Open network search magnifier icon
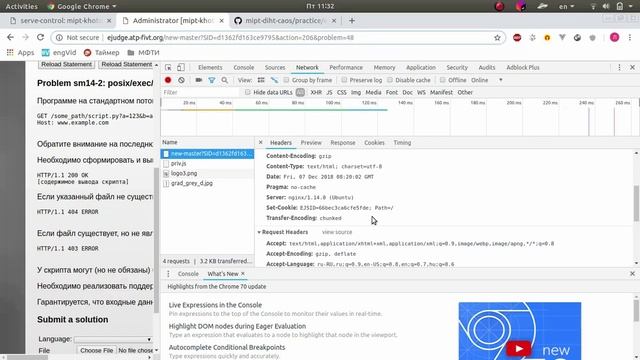 (x=224, y=80)
